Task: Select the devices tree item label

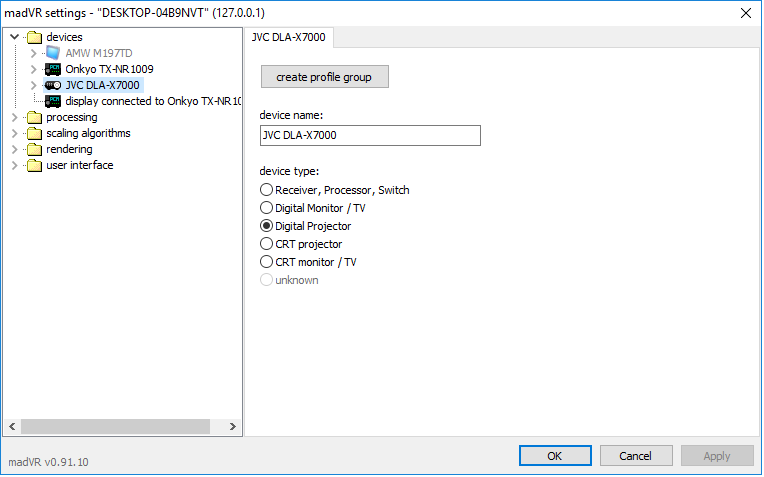Action: [x=64, y=37]
